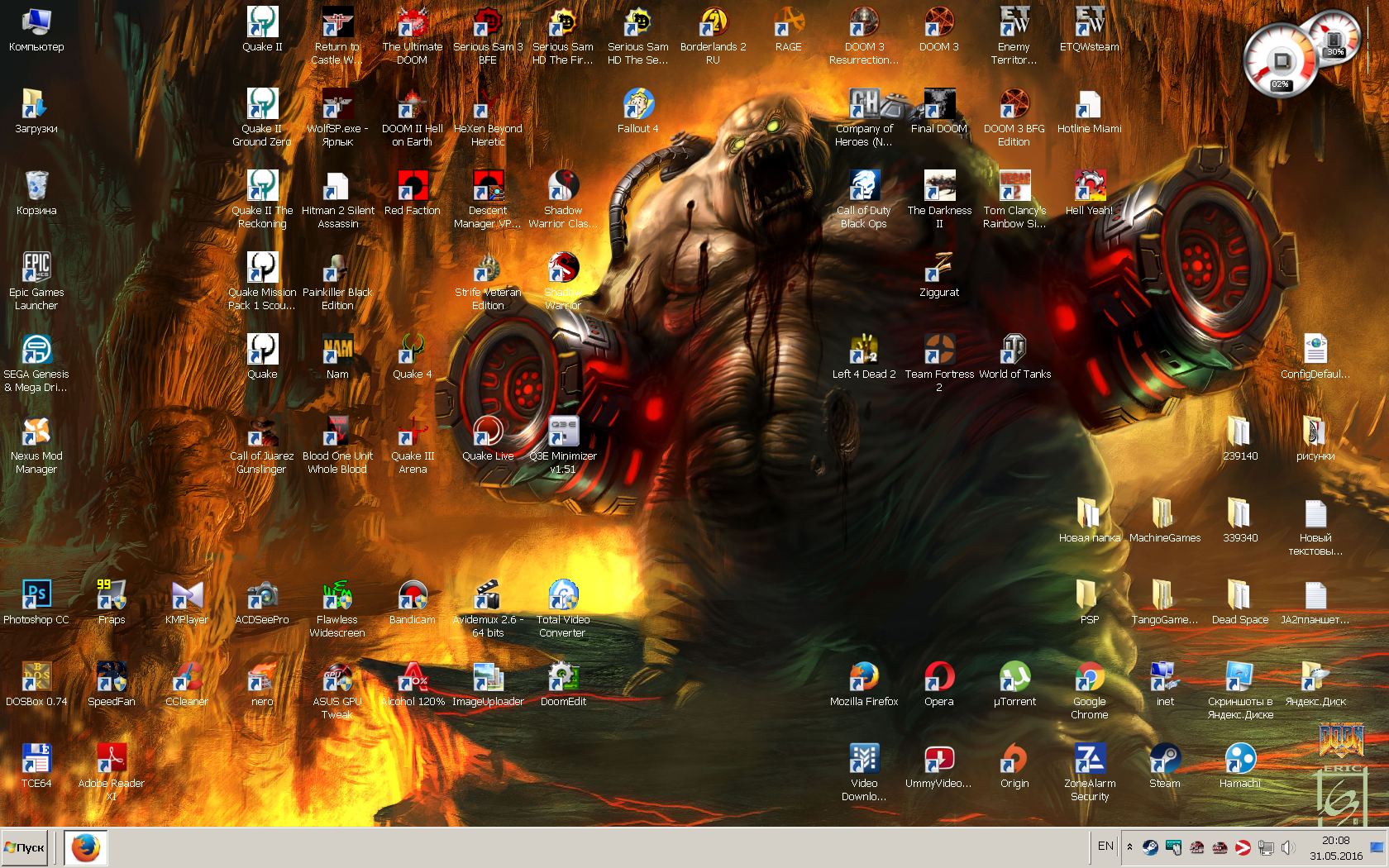The height and width of the screenshot is (868, 1389).
Task: Select Hitman 2 Silent Assassin shortcut
Action: (x=337, y=199)
